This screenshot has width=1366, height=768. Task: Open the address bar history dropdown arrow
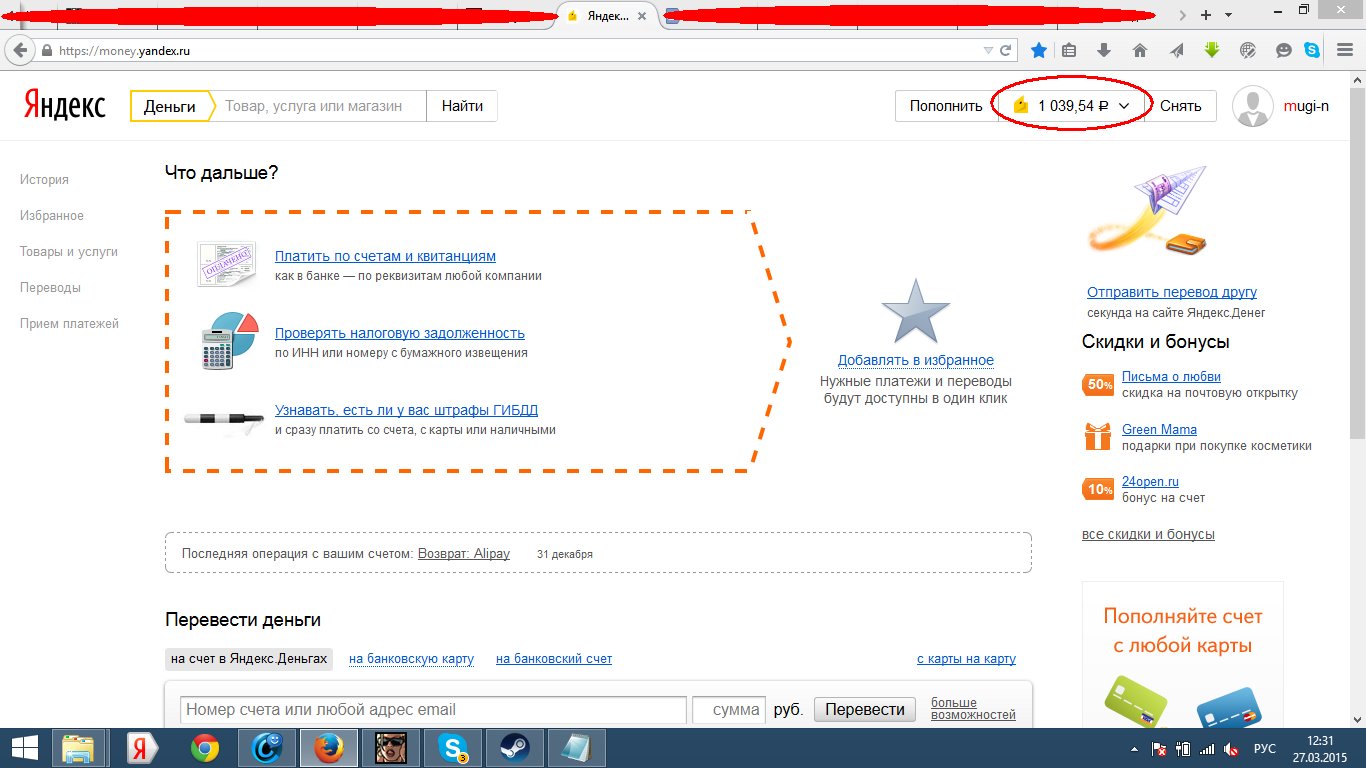(989, 50)
